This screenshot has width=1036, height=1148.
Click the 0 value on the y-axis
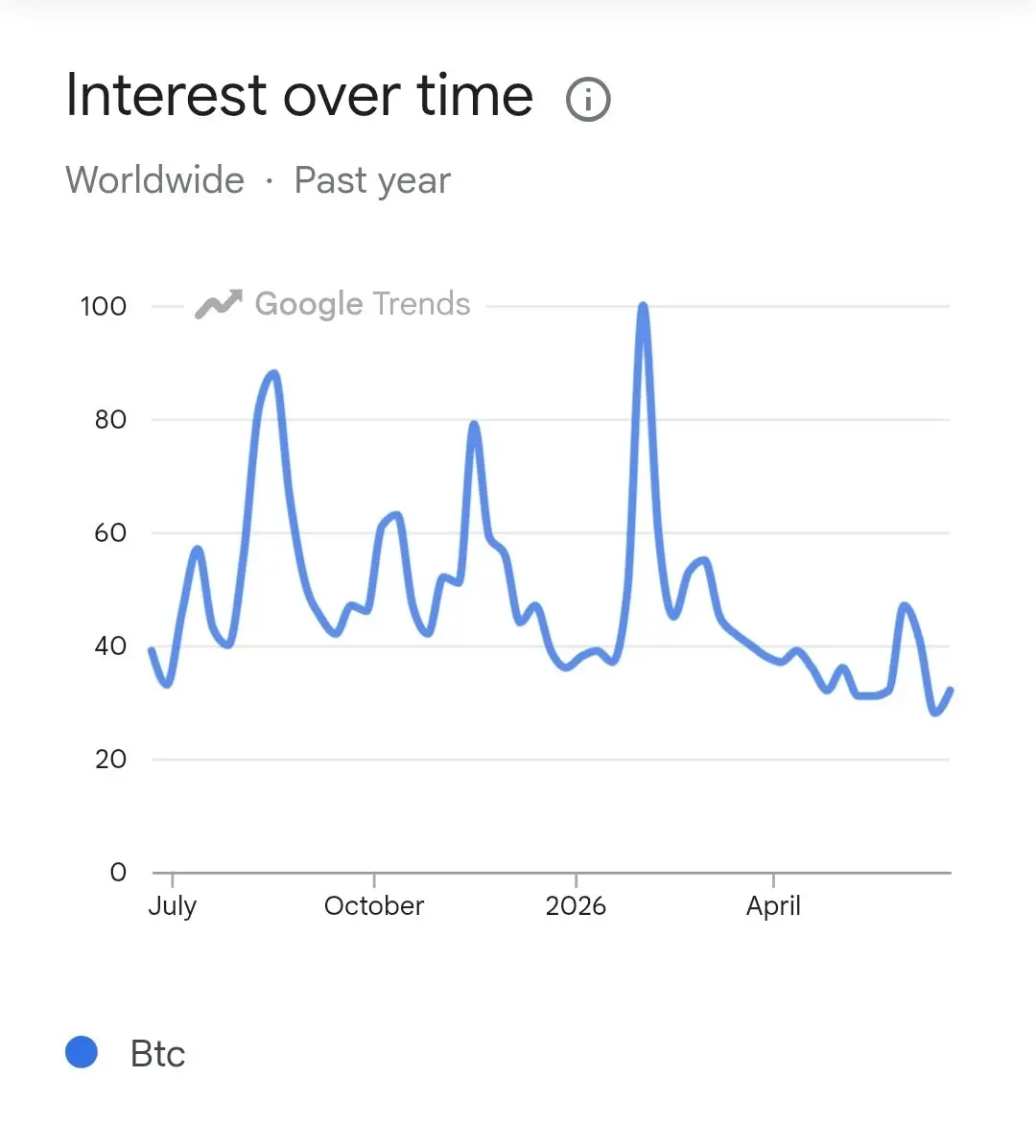tap(118, 872)
